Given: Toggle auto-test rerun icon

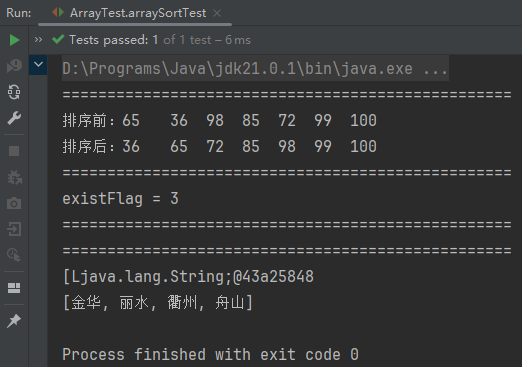Looking at the screenshot, I should point(14,92).
